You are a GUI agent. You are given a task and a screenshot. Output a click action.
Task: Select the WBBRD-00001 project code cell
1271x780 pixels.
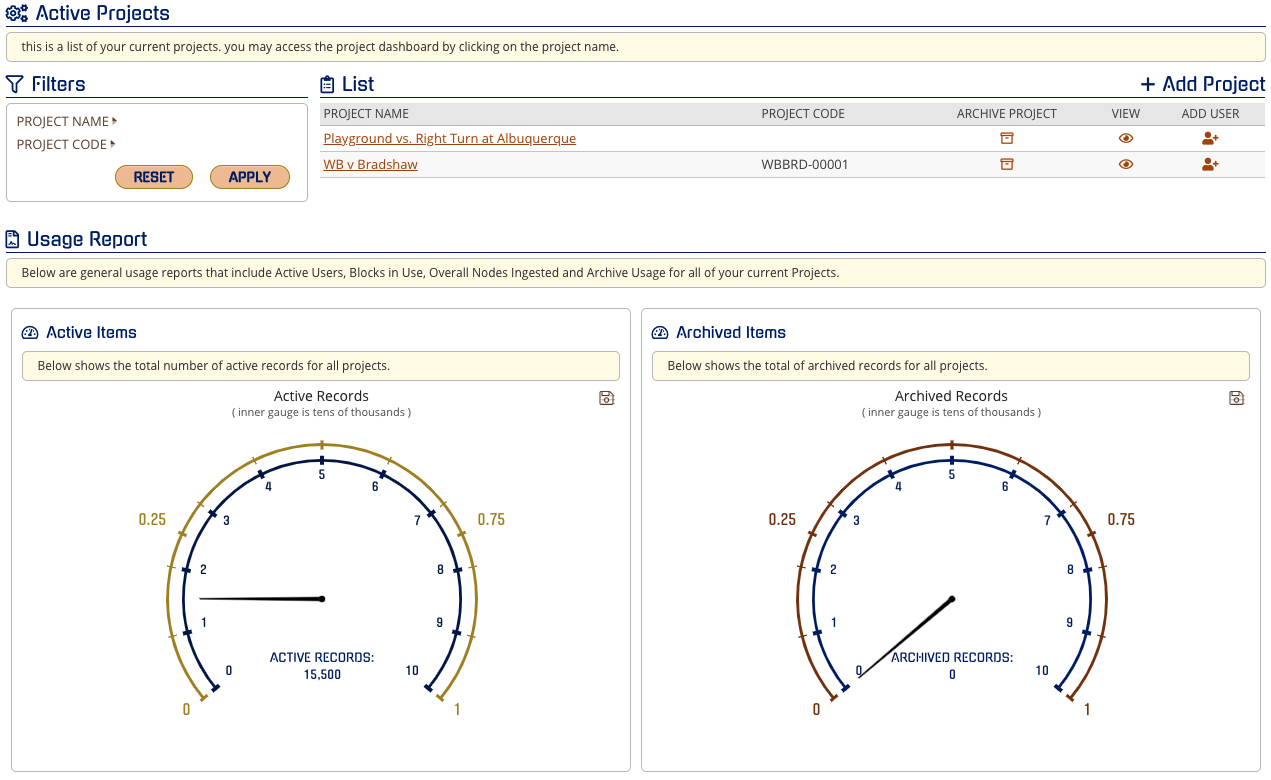click(805, 164)
